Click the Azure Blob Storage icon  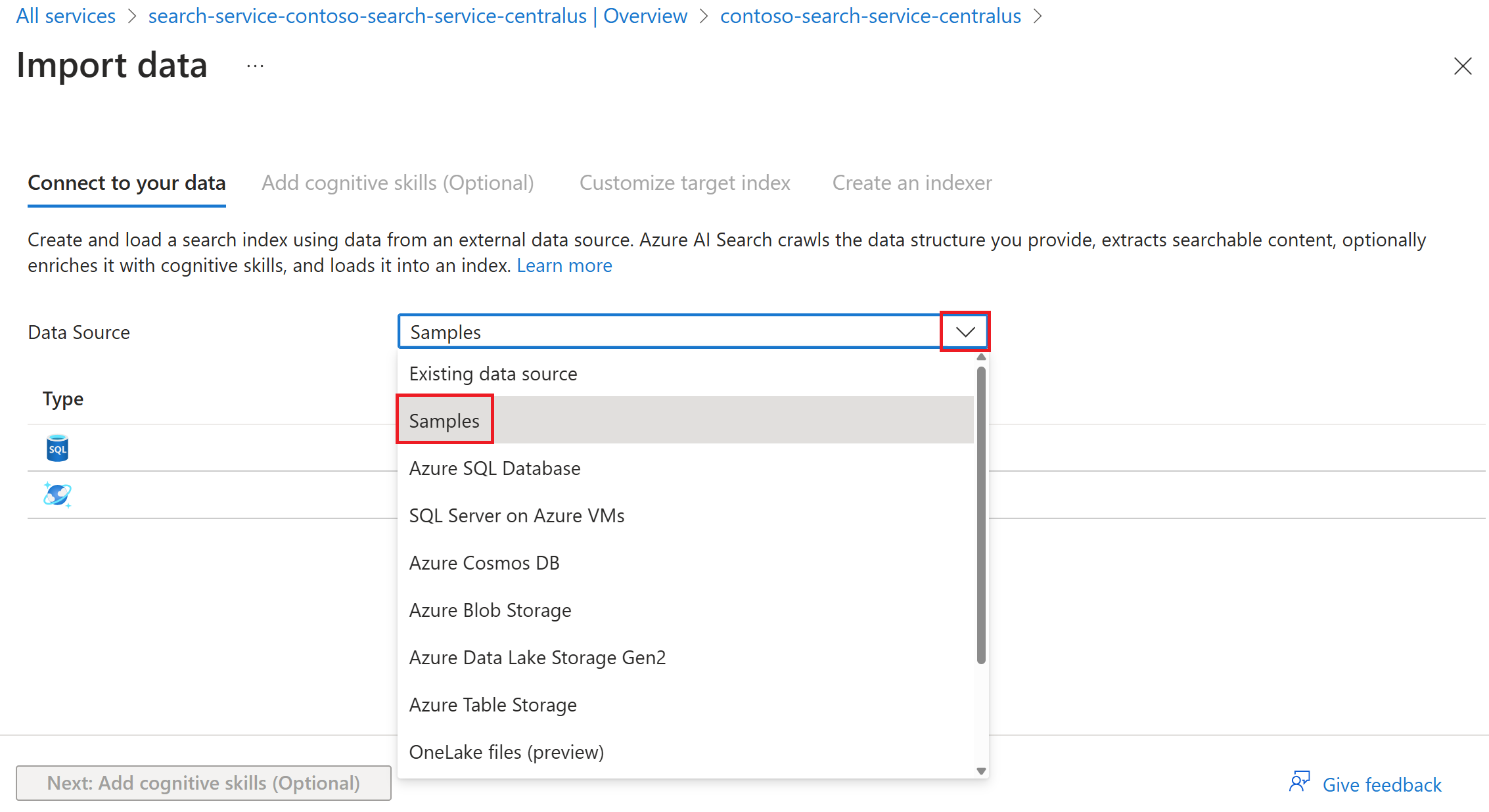pyautogui.click(x=490, y=609)
